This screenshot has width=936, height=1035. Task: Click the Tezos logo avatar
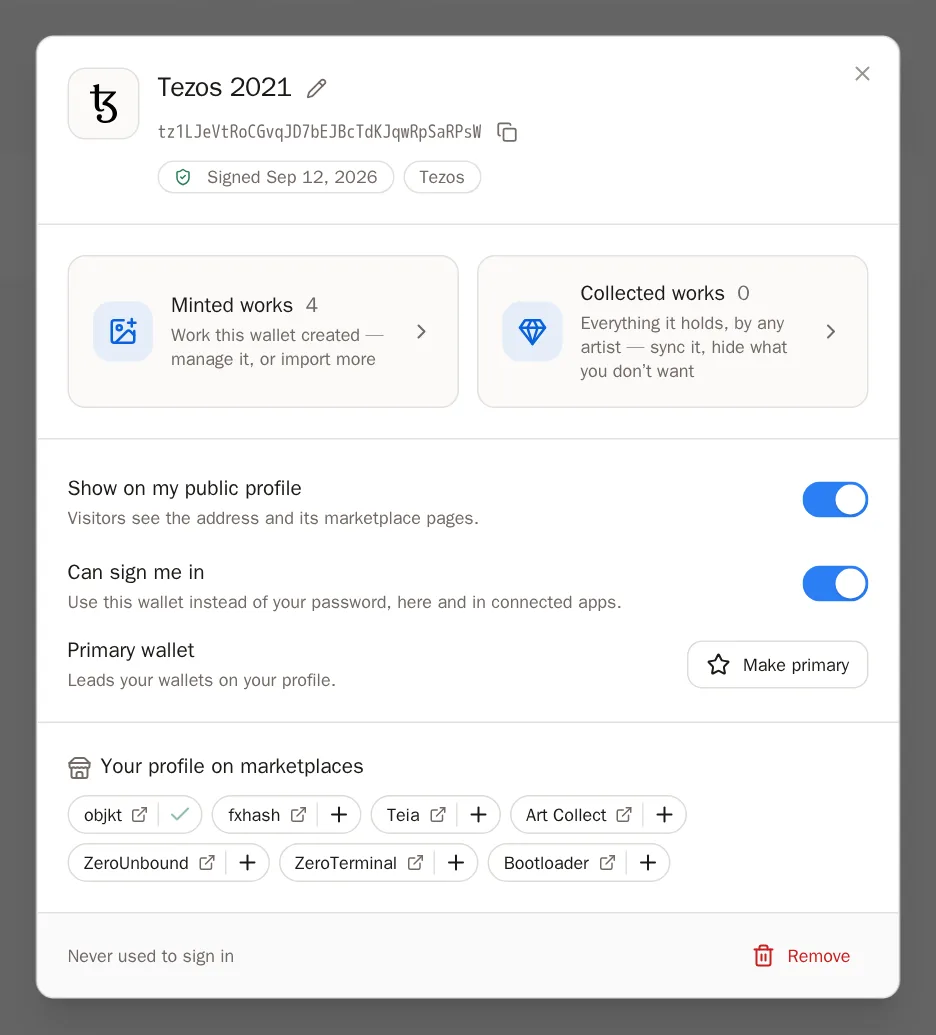(x=104, y=104)
